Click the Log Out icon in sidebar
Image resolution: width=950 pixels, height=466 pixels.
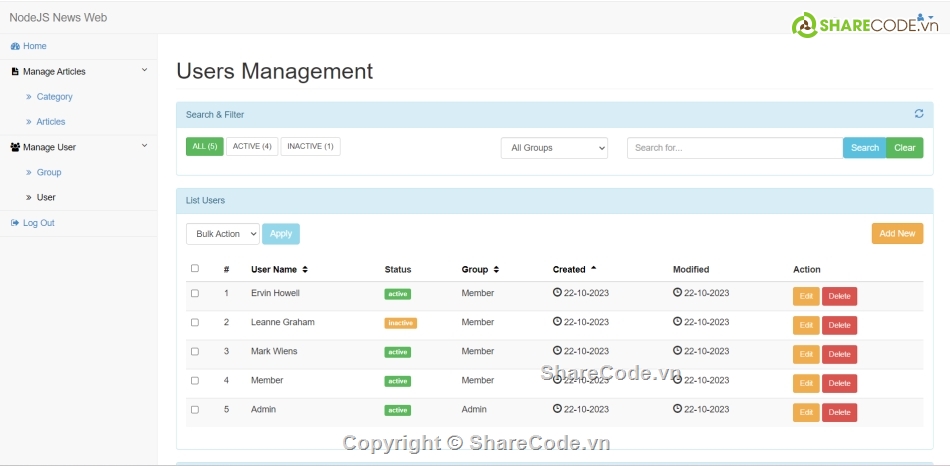pyautogui.click(x=15, y=223)
